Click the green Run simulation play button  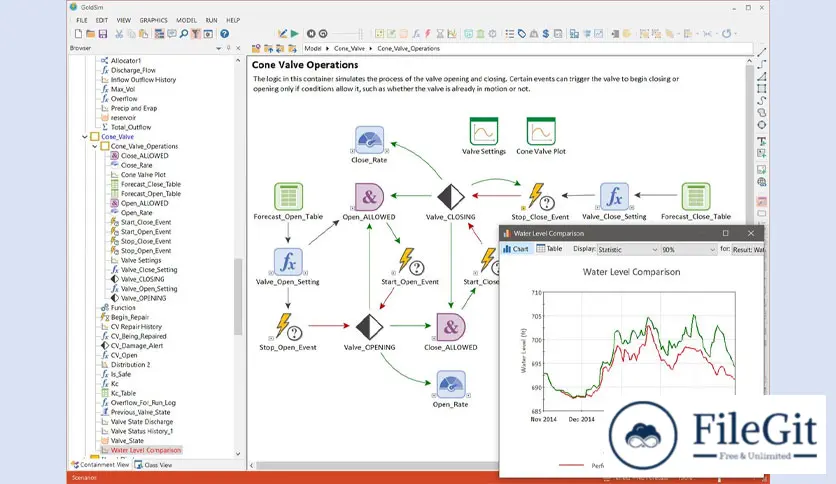(x=295, y=34)
